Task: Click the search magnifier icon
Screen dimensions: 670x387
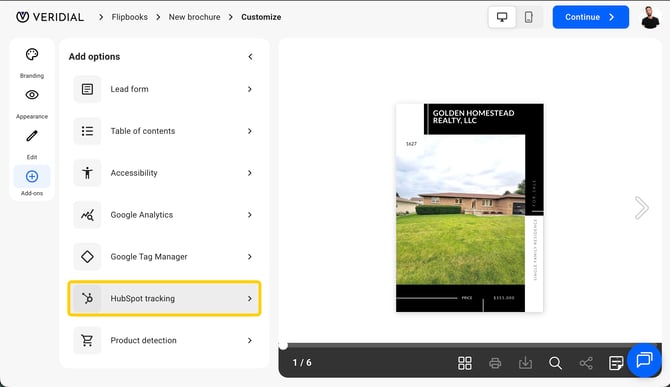Action: [x=555, y=363]
